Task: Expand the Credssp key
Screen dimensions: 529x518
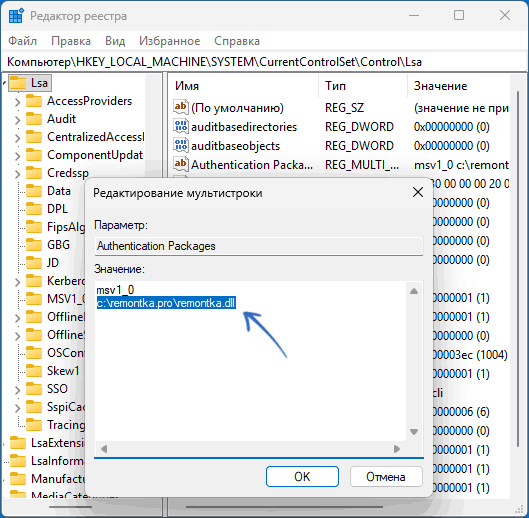Action: [x=18, y=173]
